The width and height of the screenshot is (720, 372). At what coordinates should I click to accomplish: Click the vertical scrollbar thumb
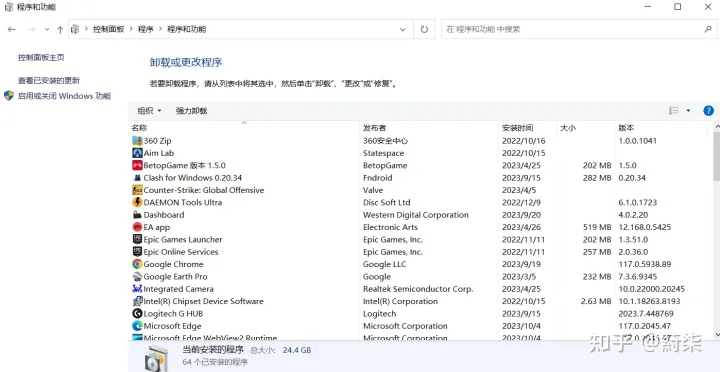716,156
